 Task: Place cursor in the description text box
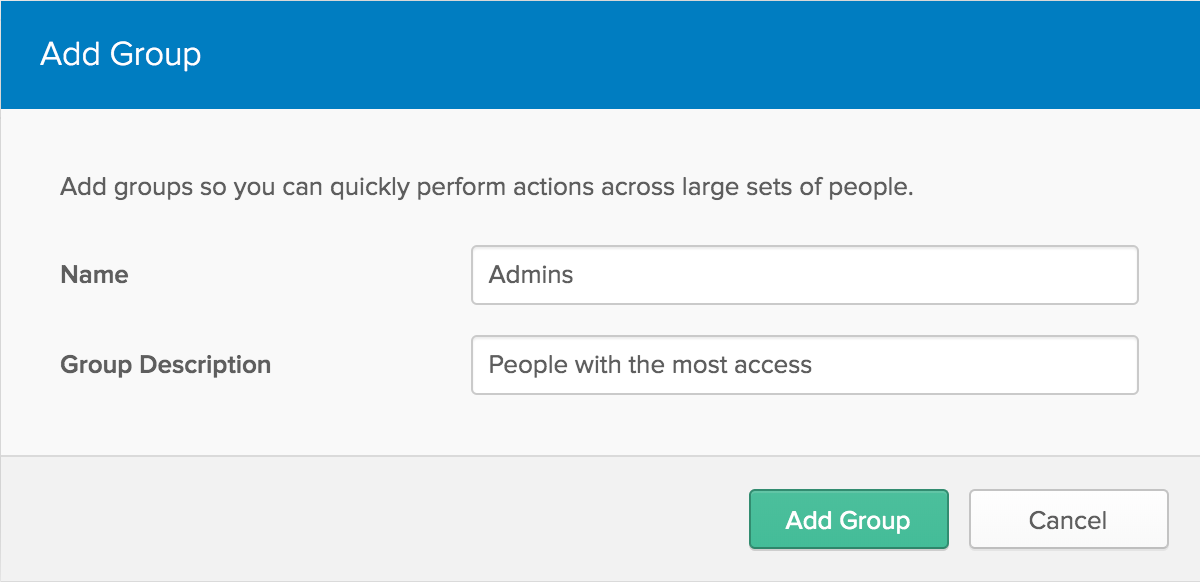point(804,365)
